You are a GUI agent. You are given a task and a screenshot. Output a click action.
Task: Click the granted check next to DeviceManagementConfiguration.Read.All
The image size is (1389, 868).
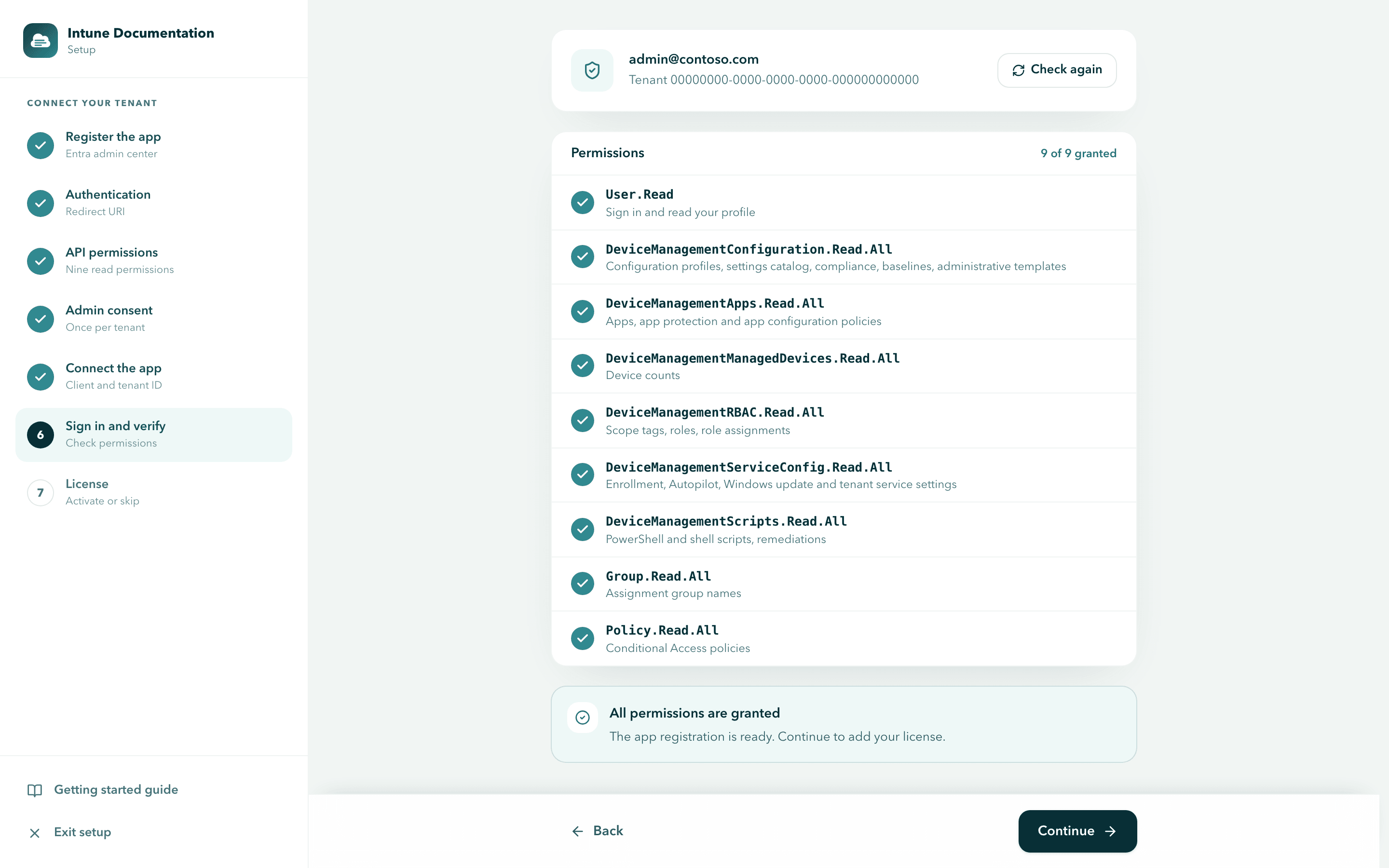point(583,257)
